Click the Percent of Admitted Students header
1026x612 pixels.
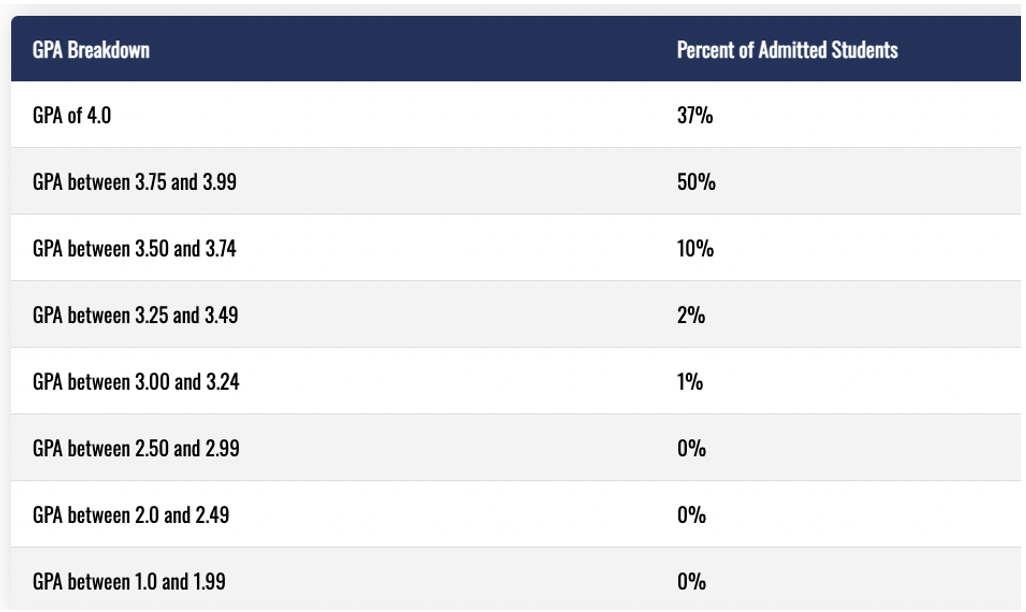coord(787,49)
